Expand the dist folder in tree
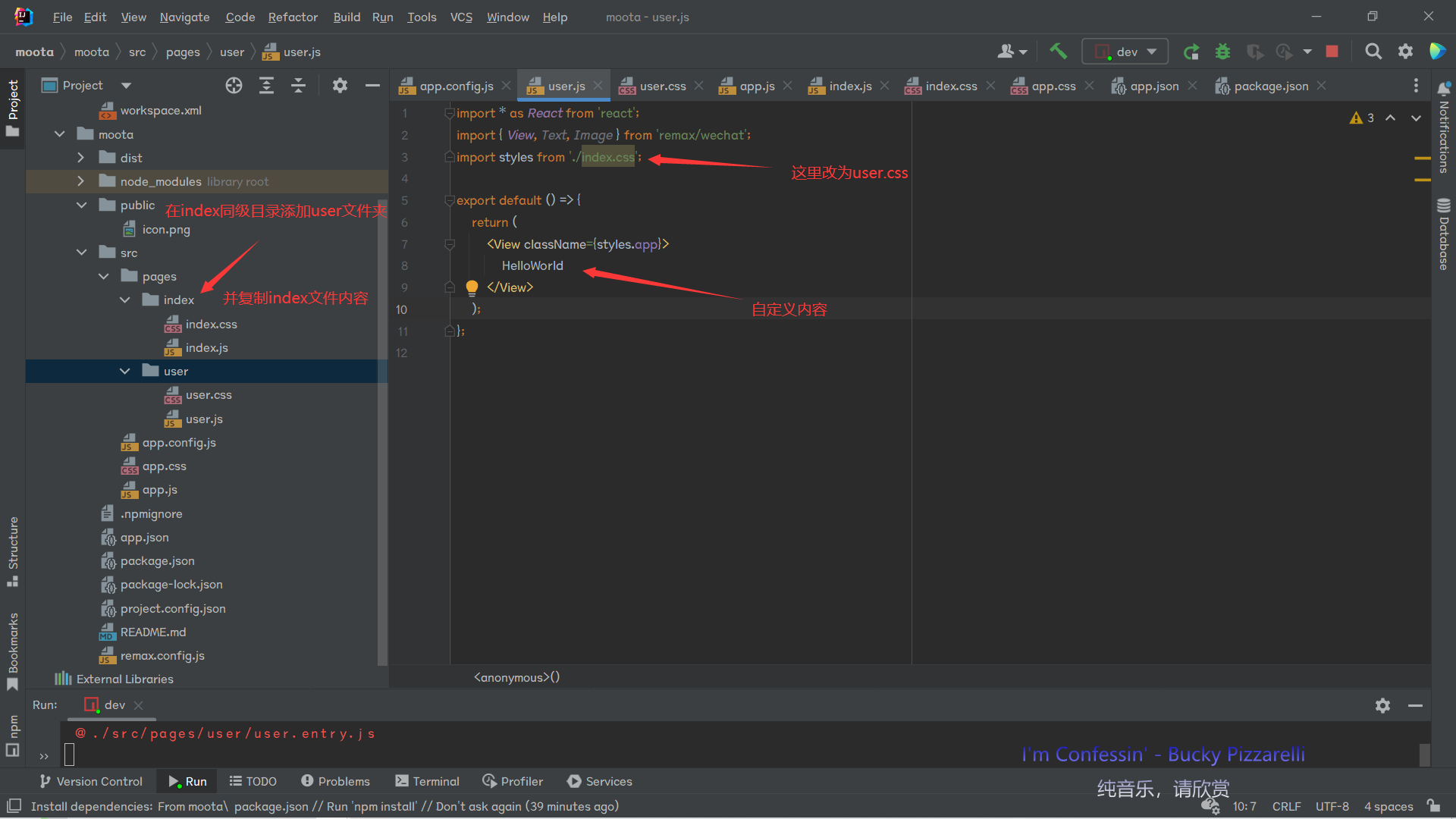 (81, 158)
